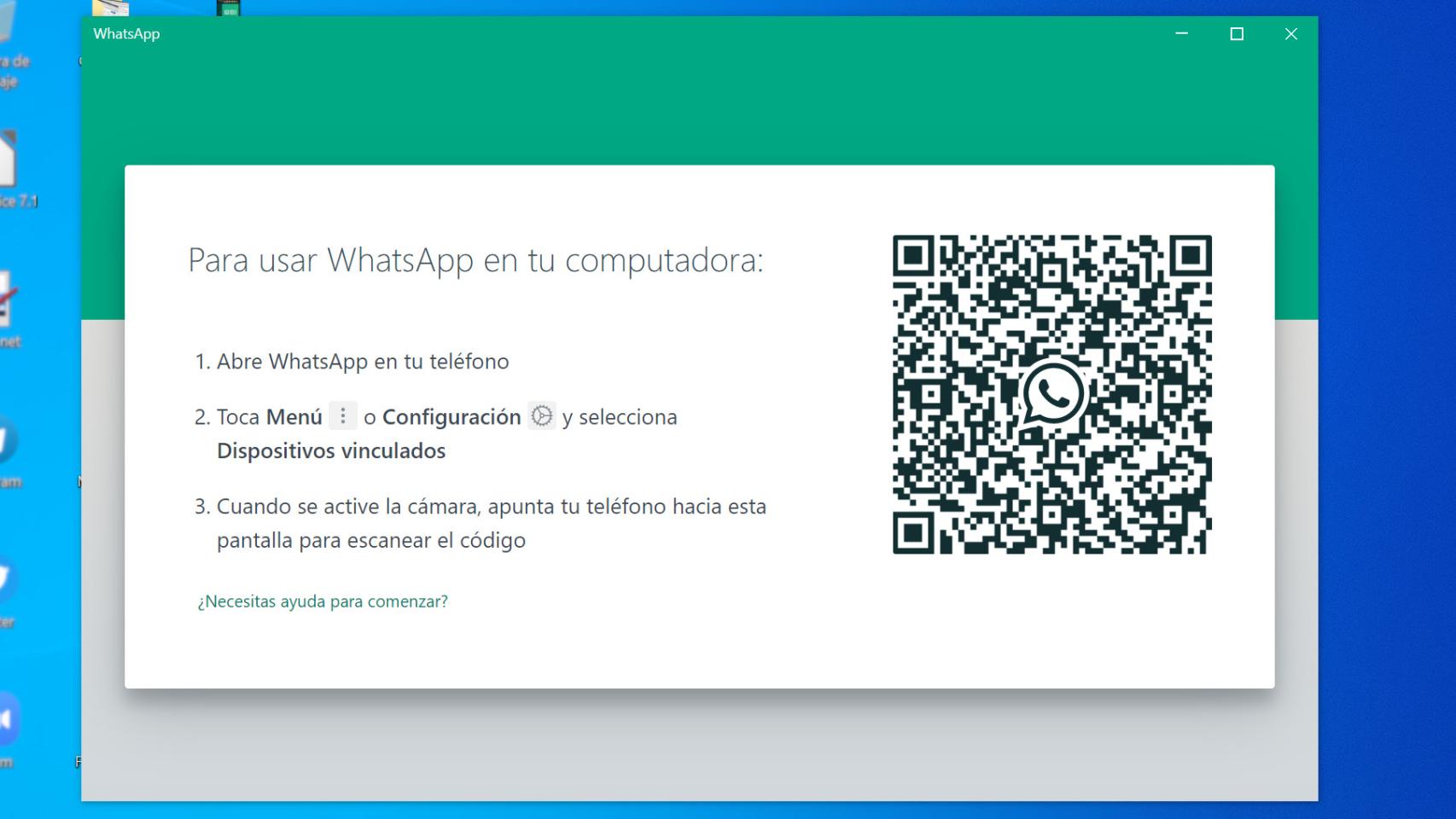Click text "Cuando se active la cámara" step
Viewport: 1456px width, 819px height.
[x=492, y=523]
